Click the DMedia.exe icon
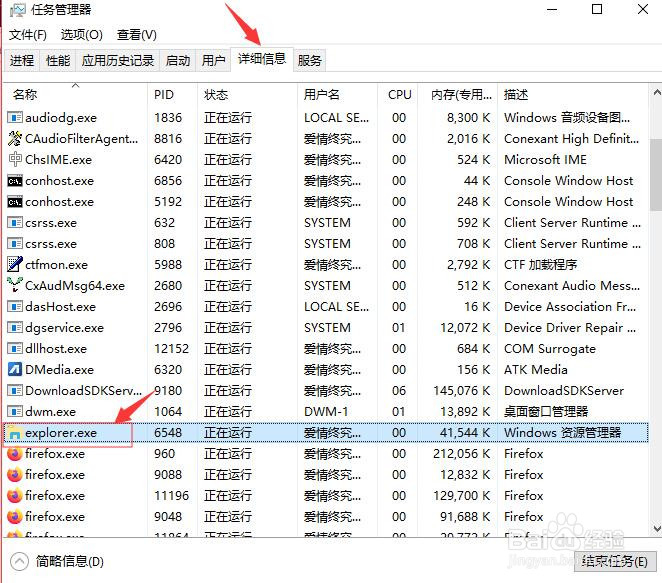This screenshot has width=662, height=583. (x=15, y=369)
